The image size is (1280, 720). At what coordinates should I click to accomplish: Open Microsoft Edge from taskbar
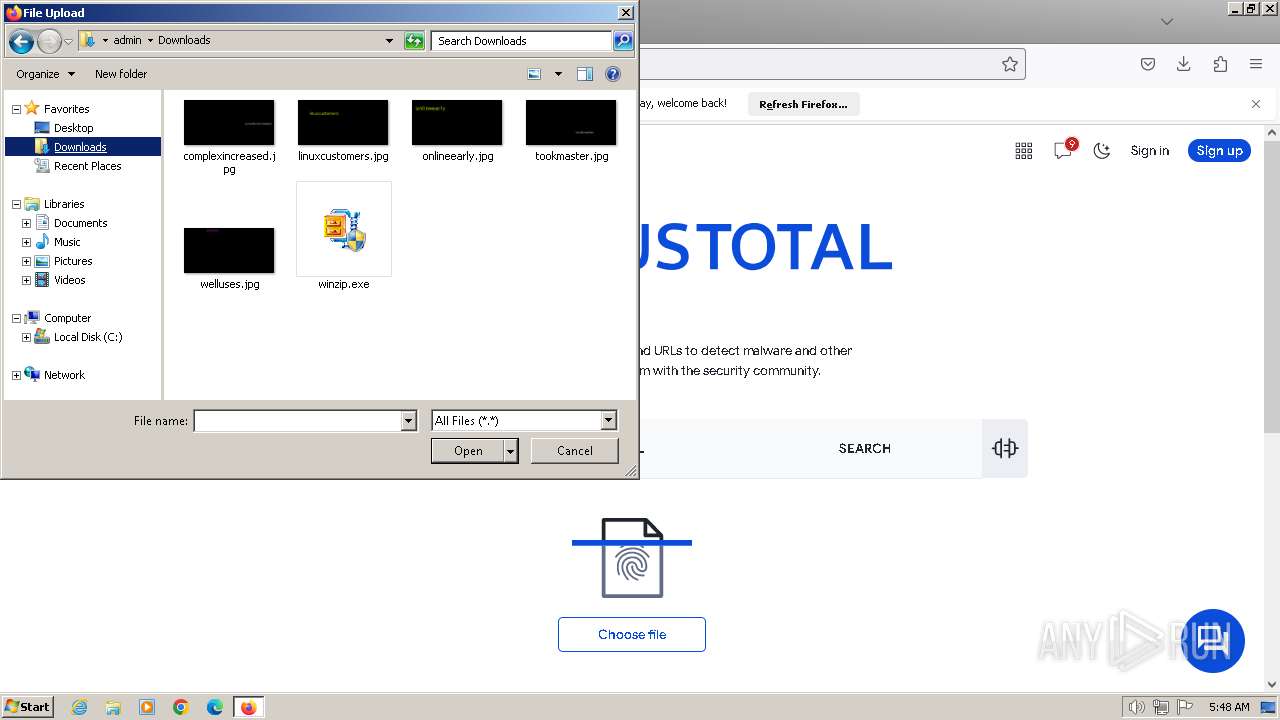click(215, 707)
